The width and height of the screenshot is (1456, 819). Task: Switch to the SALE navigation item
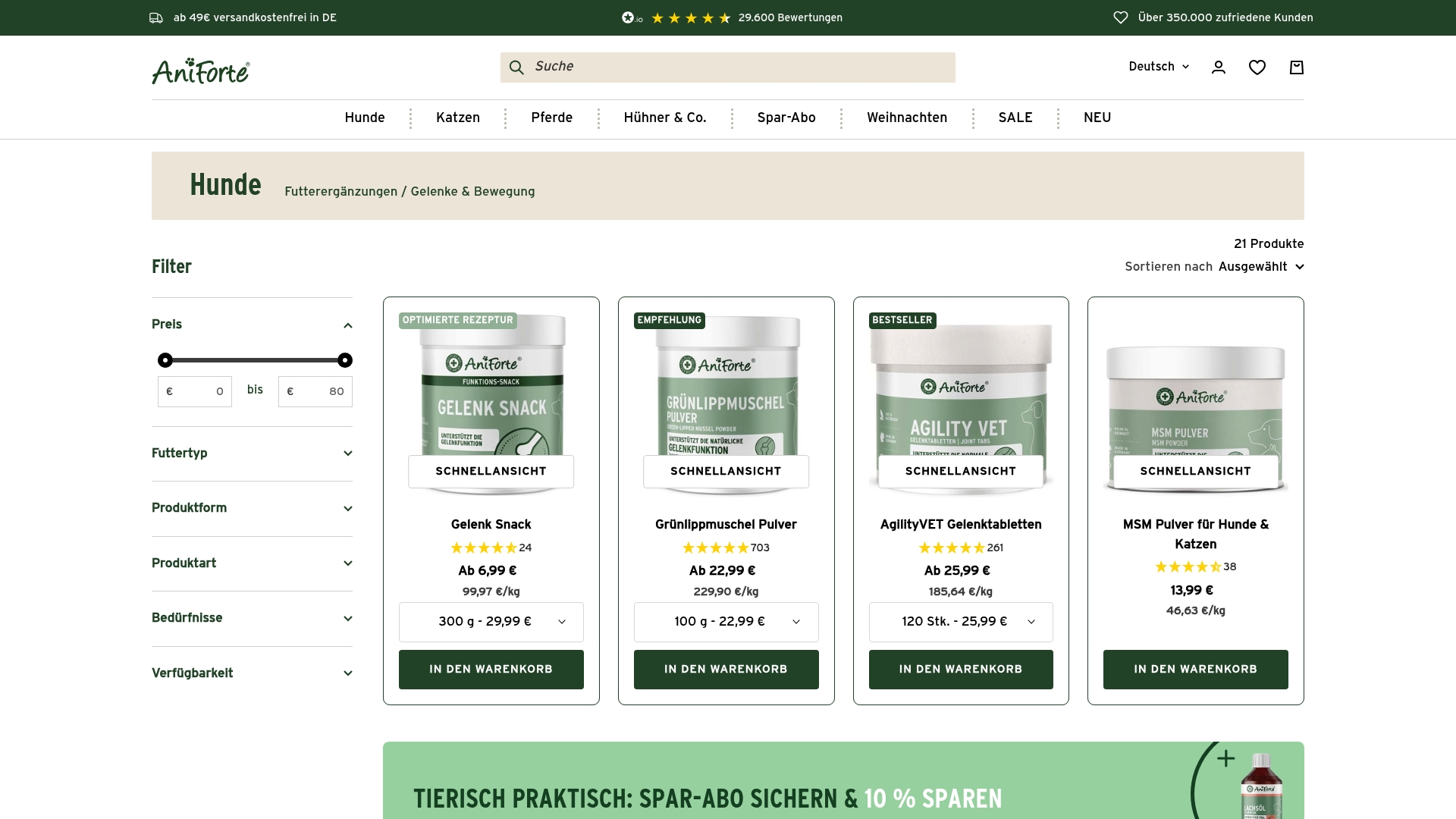1015,118
